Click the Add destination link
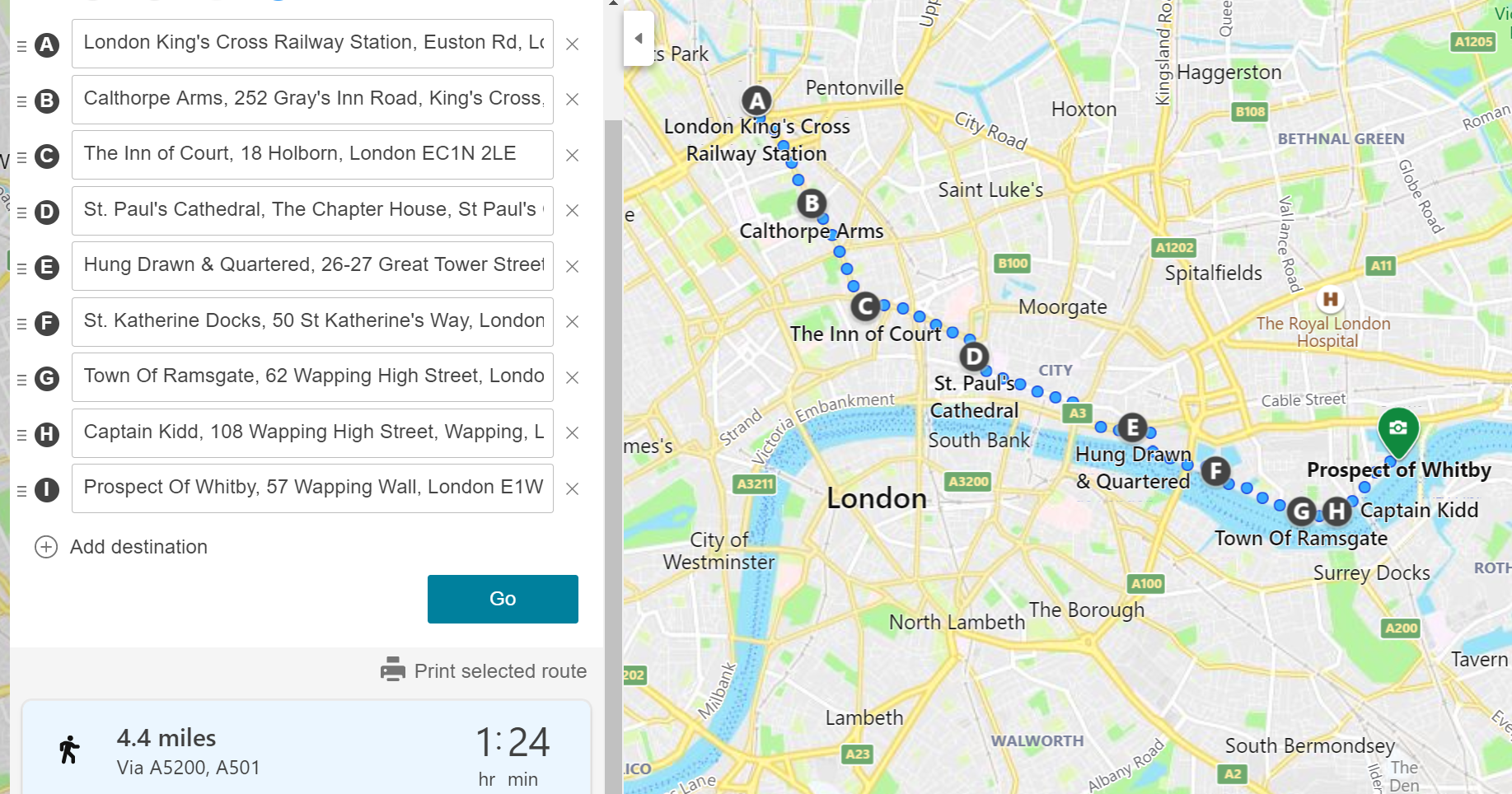This screenshot has height=794, width=1512. 138,547
